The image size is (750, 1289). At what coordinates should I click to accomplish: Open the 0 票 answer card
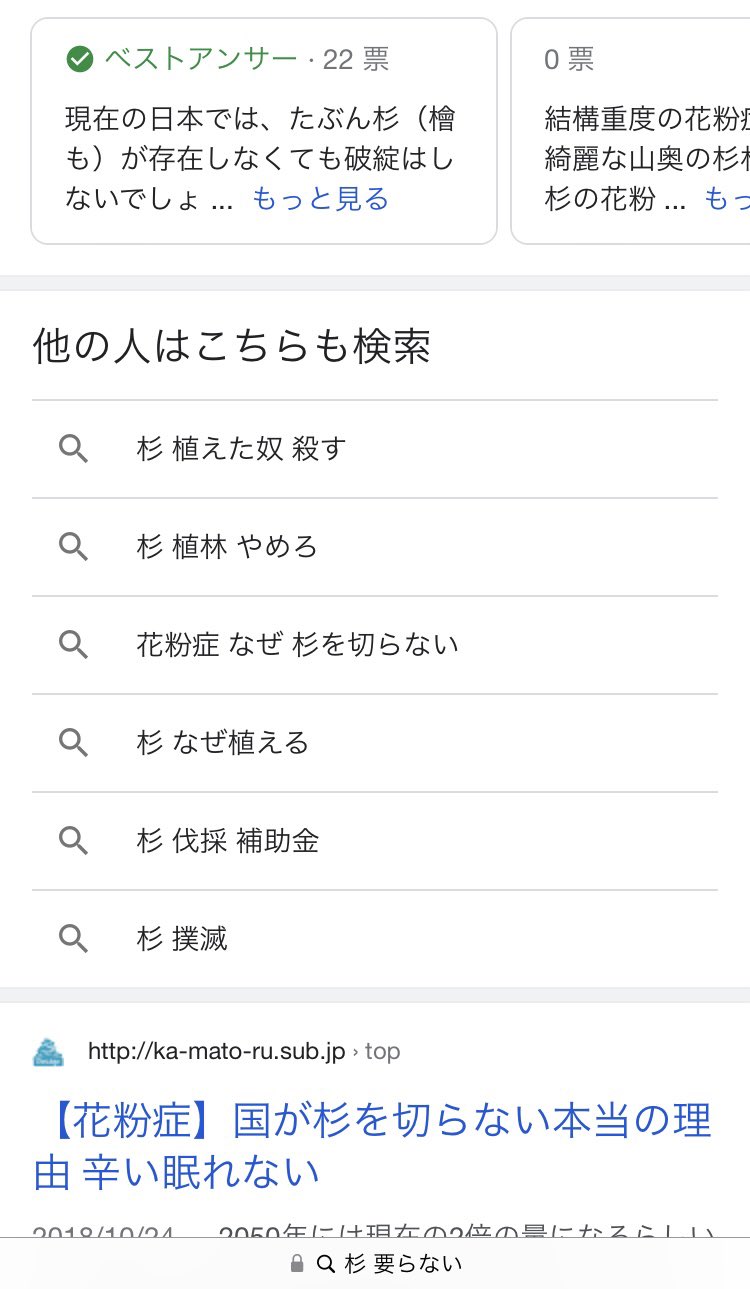[631, 131]
